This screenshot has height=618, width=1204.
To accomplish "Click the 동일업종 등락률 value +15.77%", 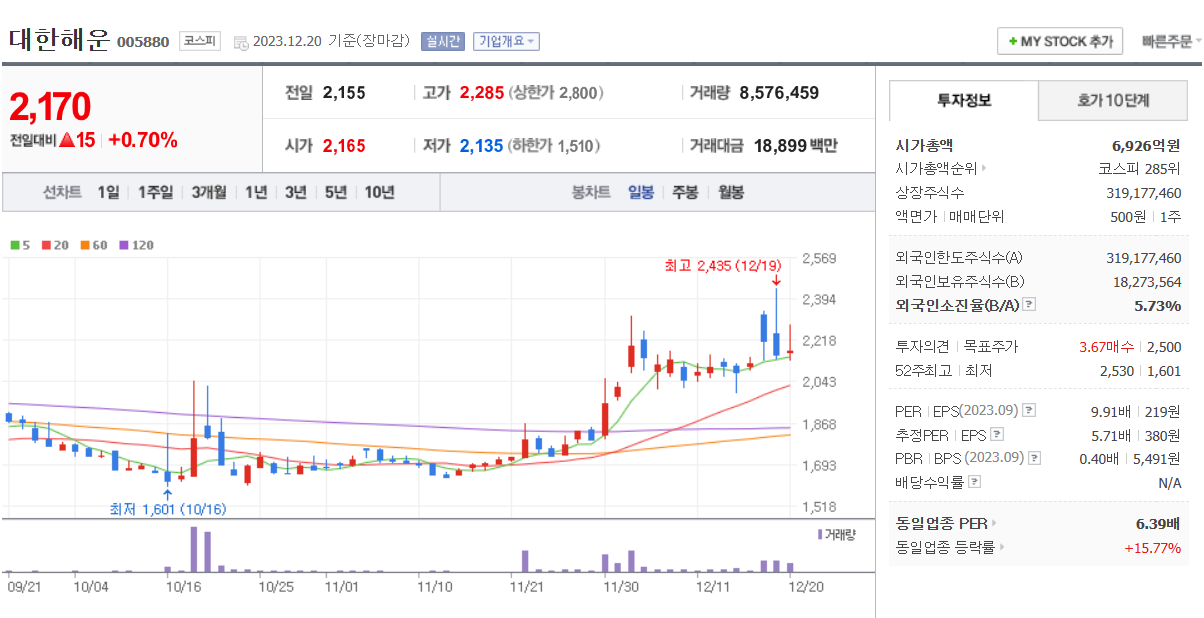I will click(1153, 547).
